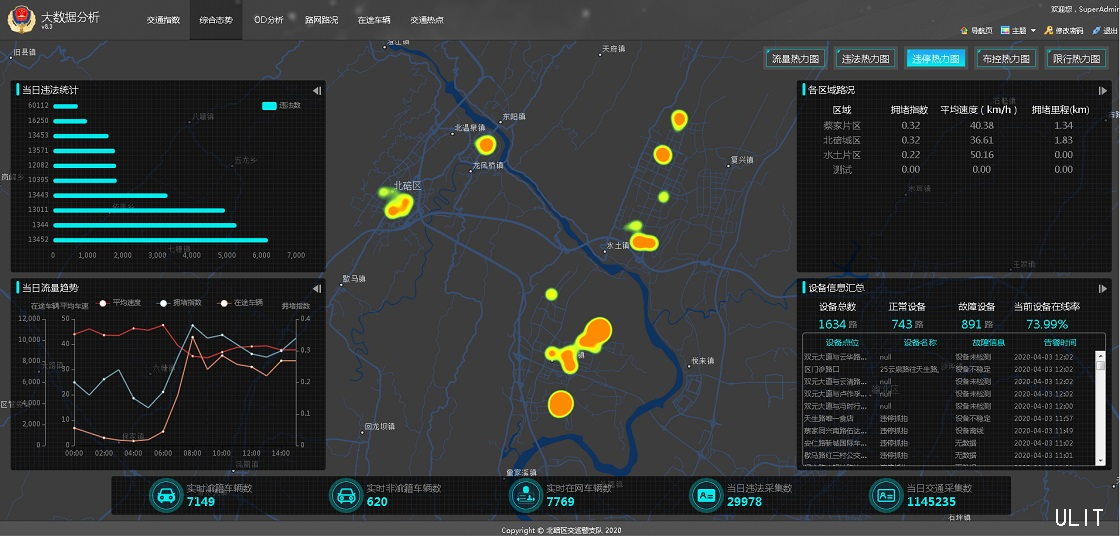Collapse the 设备信息汇总 panel

[1103, 287]
